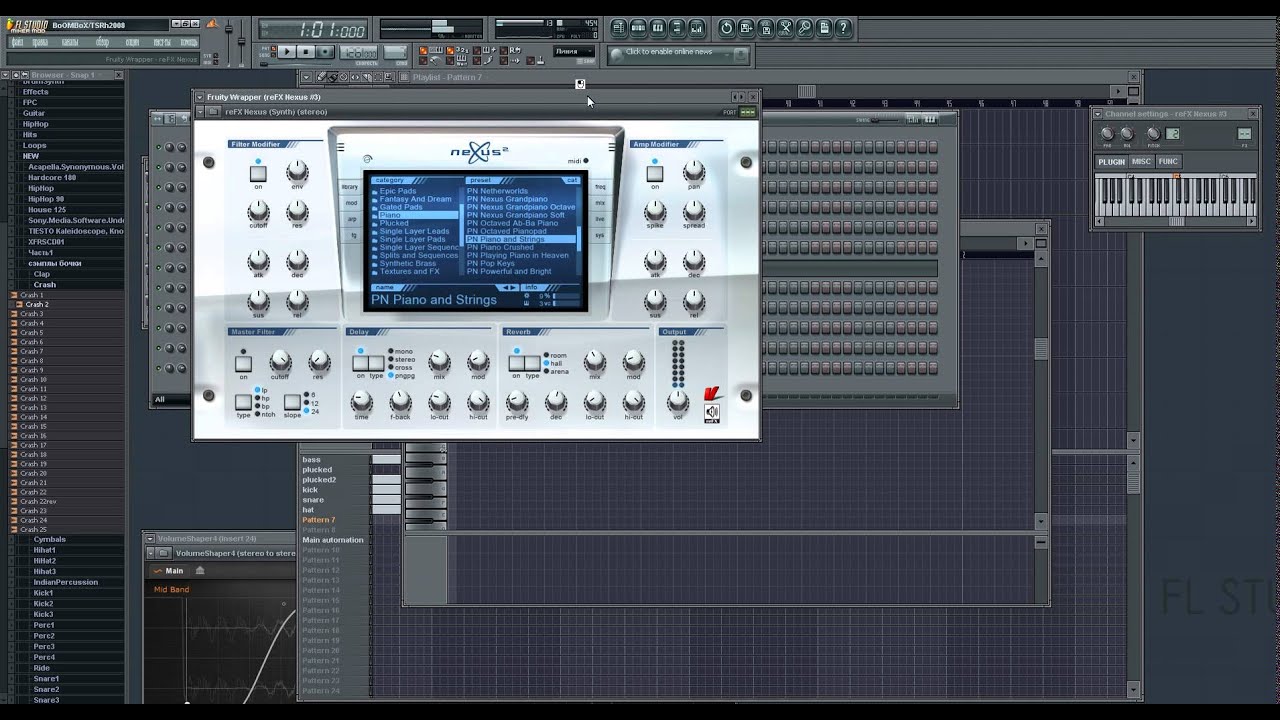Click the VolumeShaper4 Main band tab

[168, 571]
